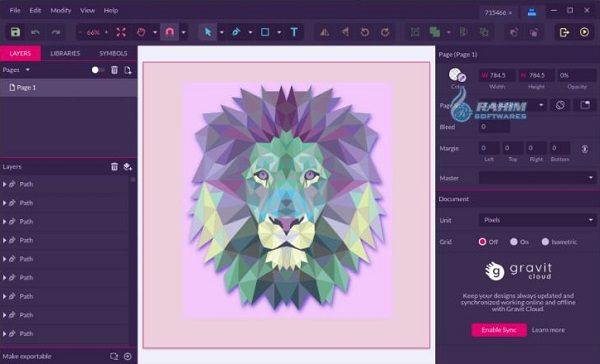Viewport: 600px width, 364px height.
Task: Undo the last action
Action: click(35, 33)
